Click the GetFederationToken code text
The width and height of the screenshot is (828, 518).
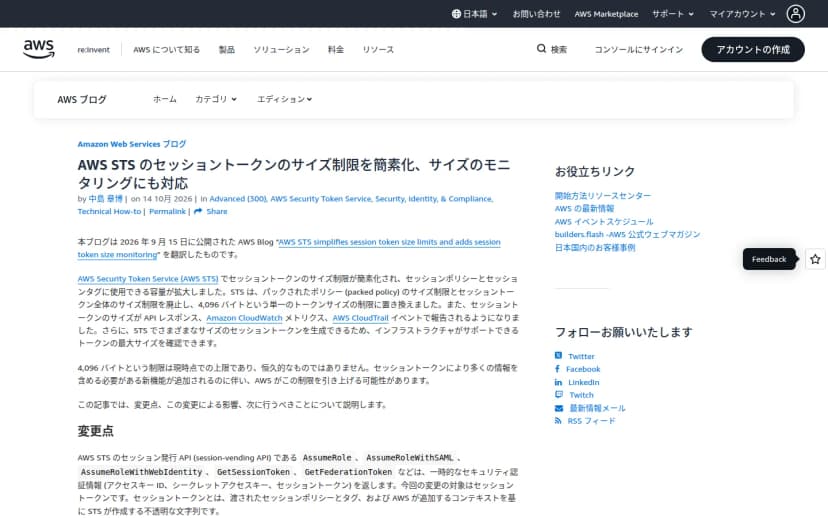[x=348, y=472]
